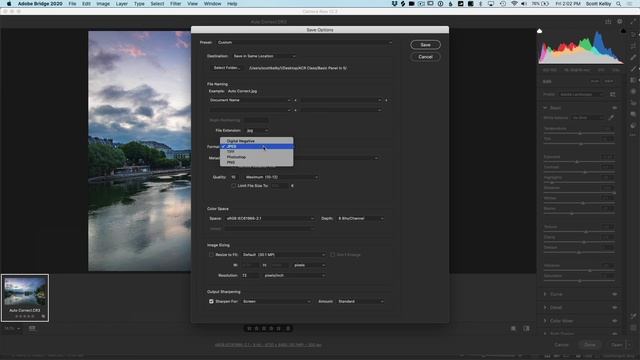Choose Digital Negative from the format list

257,141
